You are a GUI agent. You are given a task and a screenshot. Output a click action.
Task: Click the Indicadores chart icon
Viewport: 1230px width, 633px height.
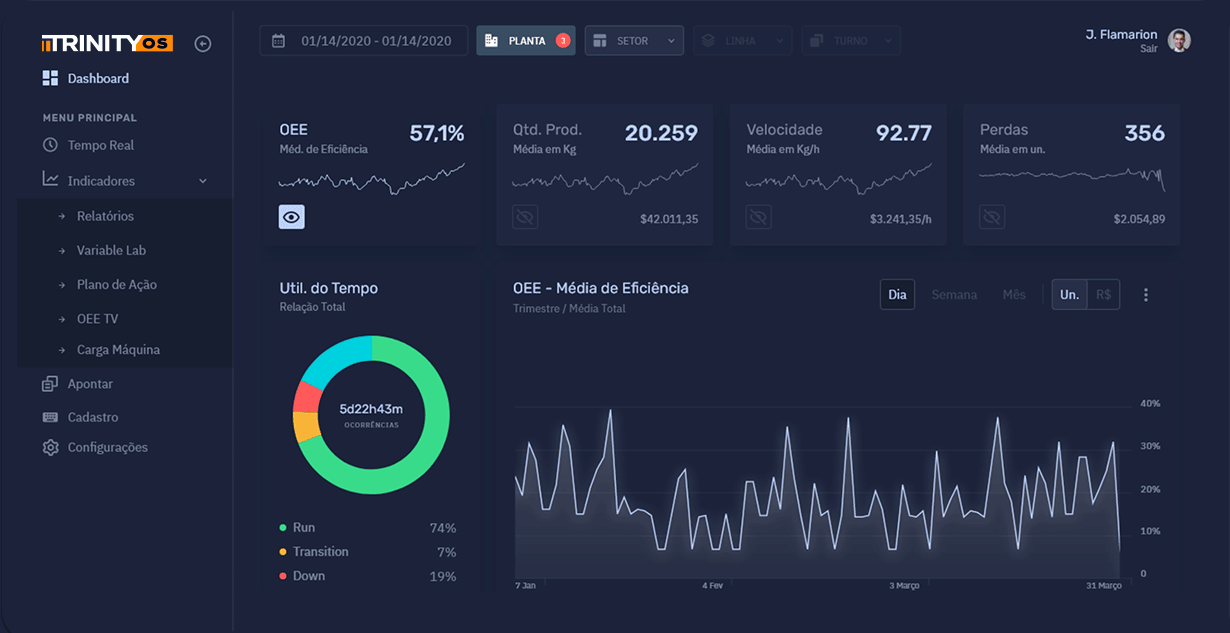[50, 180]
